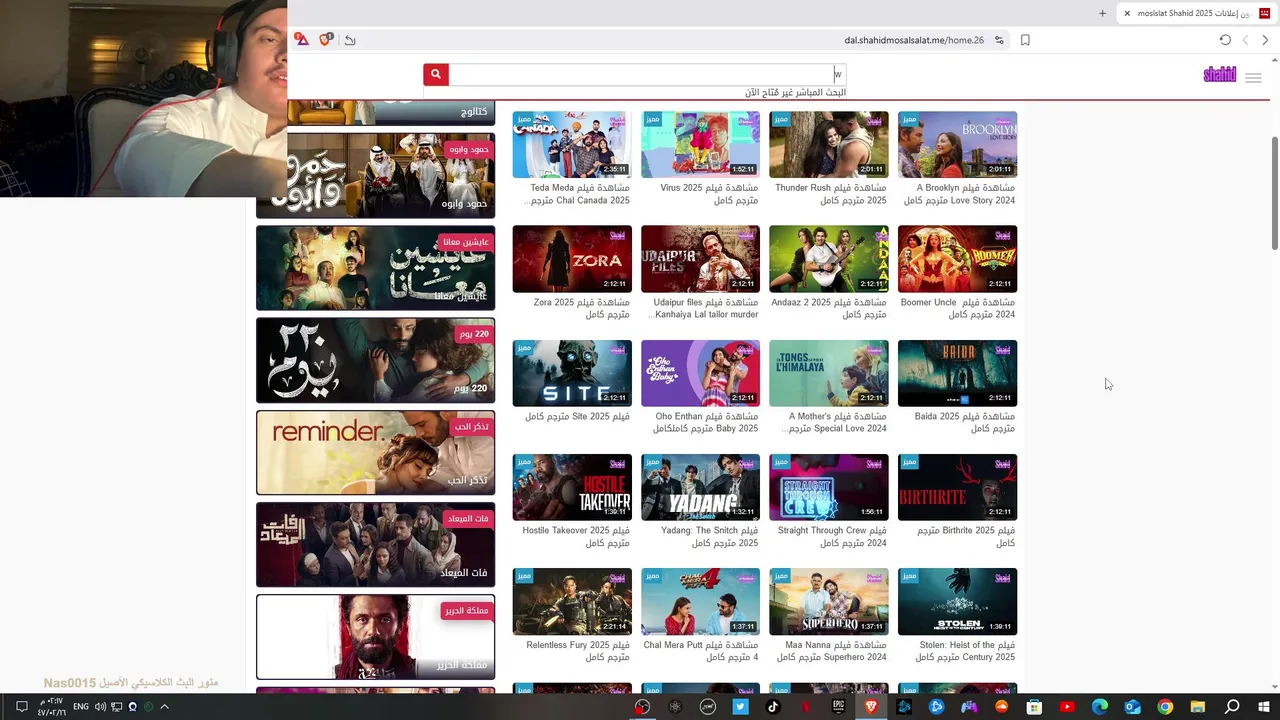1280x720 pixels.
Task: Open Chal Mera Putt 4 thumbnail
Action: click(700, 601)
